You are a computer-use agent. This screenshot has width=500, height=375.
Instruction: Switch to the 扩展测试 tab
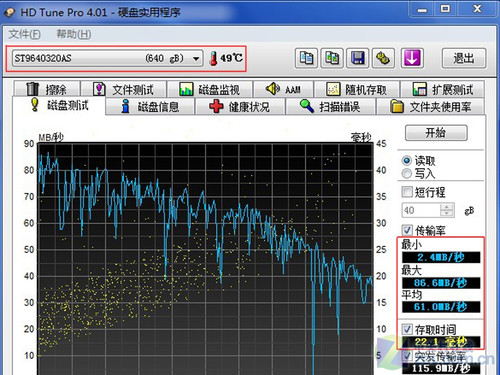tap(442, 89)
